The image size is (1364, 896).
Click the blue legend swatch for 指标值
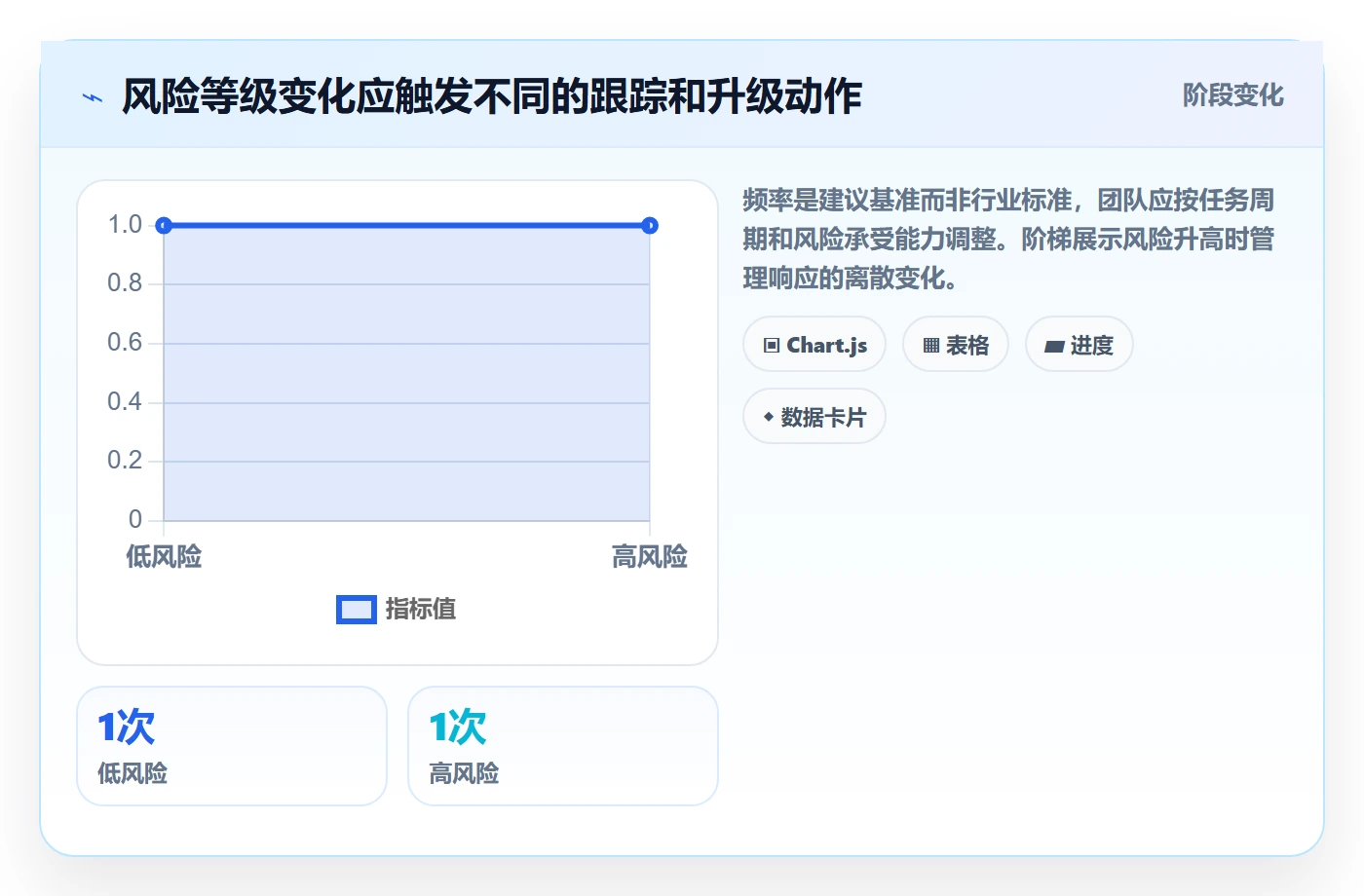[357, 610]
